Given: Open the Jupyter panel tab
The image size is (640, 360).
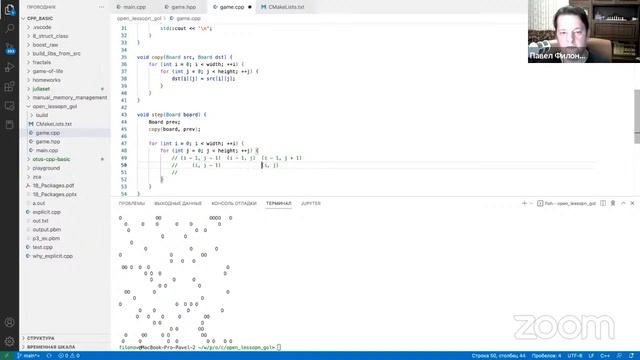Looking at the screenshot, I should [311, 203].
